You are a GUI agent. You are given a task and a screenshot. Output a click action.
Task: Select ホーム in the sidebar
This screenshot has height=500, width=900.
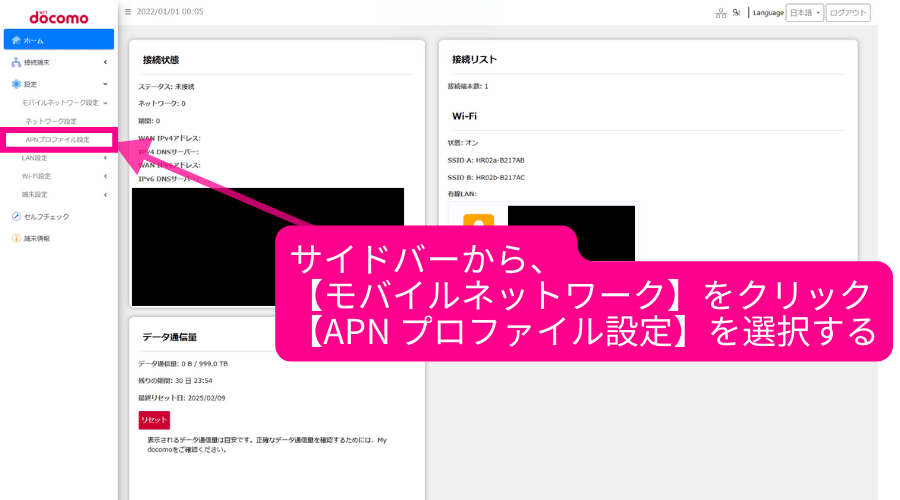coord(59,40)
